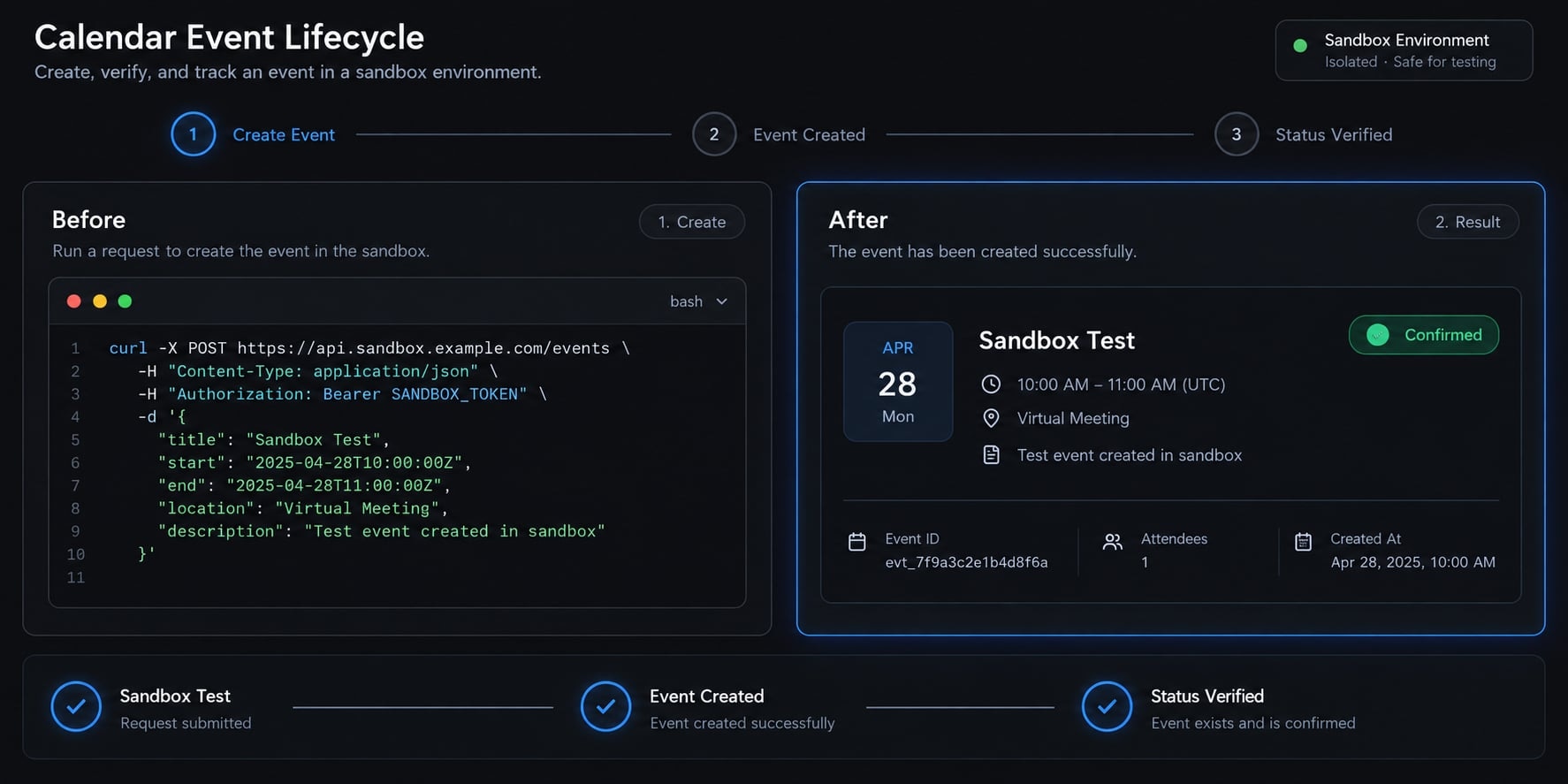This screenshot has height=784, width=1568.
Task: Click the document icon beside event description
Action: pyautogui.click(x=991, y=455)
